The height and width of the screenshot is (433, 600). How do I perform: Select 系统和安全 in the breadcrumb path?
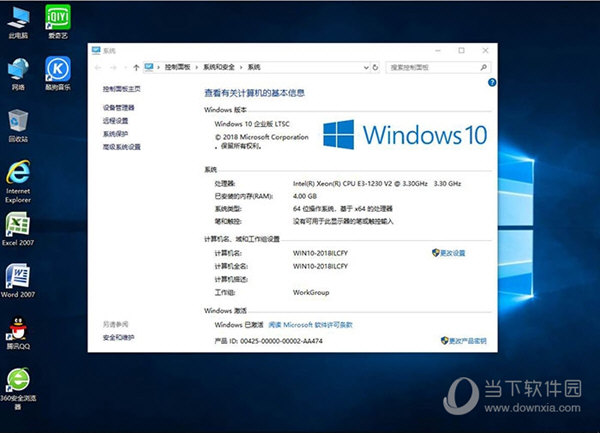point(219,67)
